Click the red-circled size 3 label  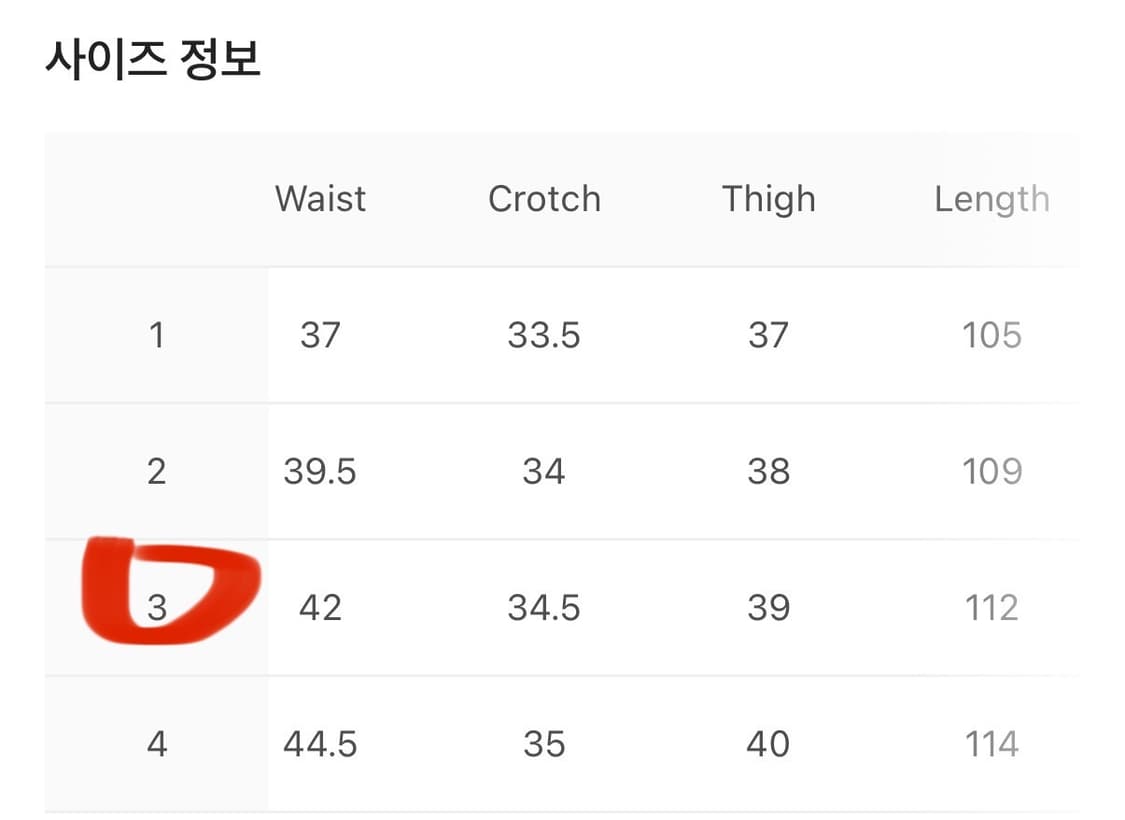157,607
